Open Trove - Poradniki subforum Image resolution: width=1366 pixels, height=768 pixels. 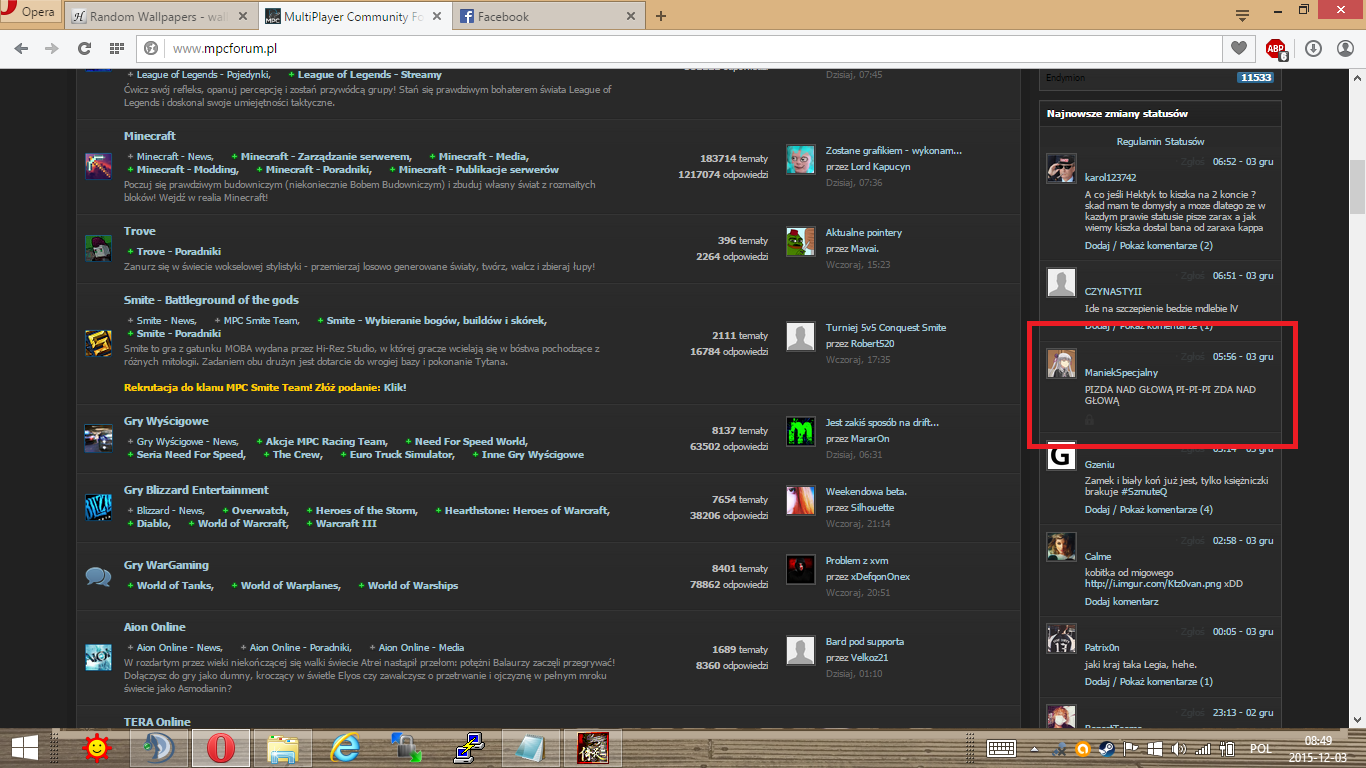179,252
